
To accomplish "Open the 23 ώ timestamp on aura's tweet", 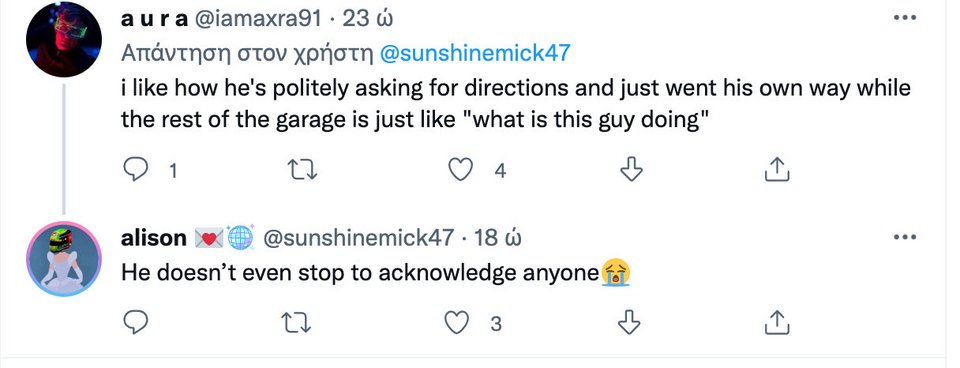I will tap(367, 19).
